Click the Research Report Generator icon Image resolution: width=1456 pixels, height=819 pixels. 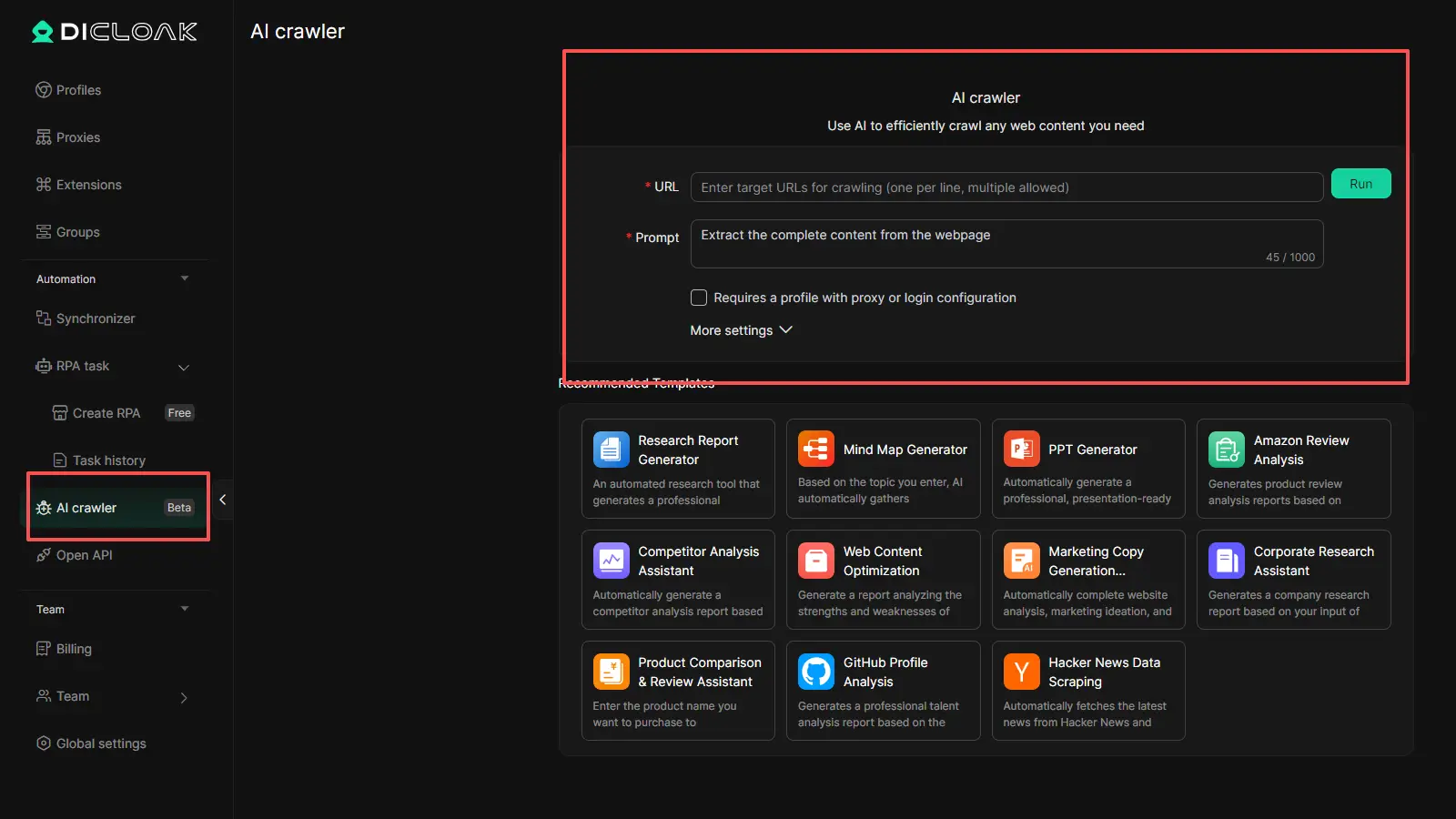(611, 450)
